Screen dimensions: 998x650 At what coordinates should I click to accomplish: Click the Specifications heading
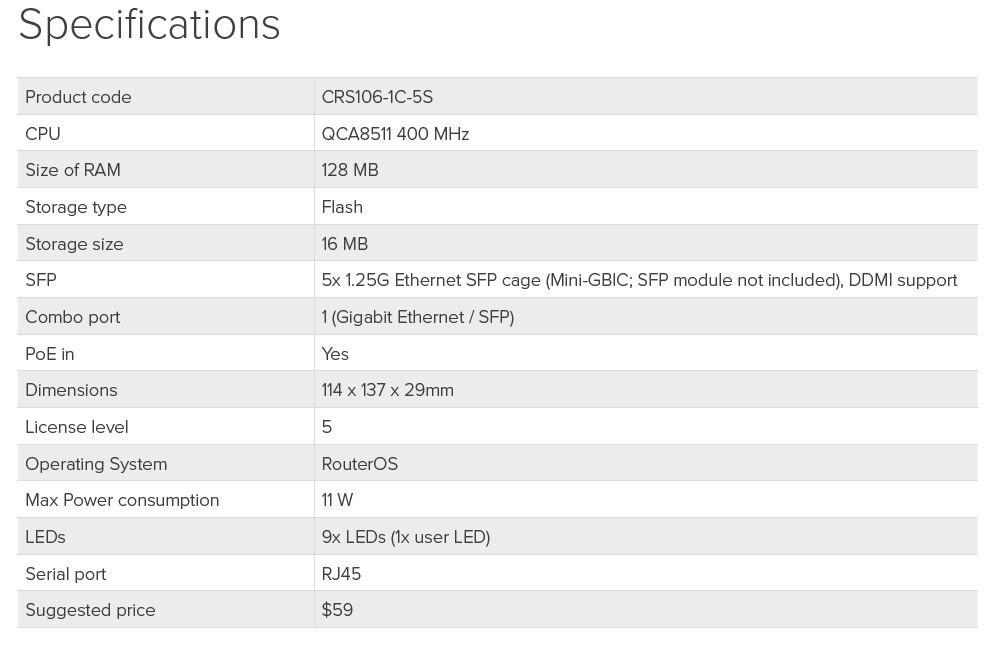tap(149, 25)
